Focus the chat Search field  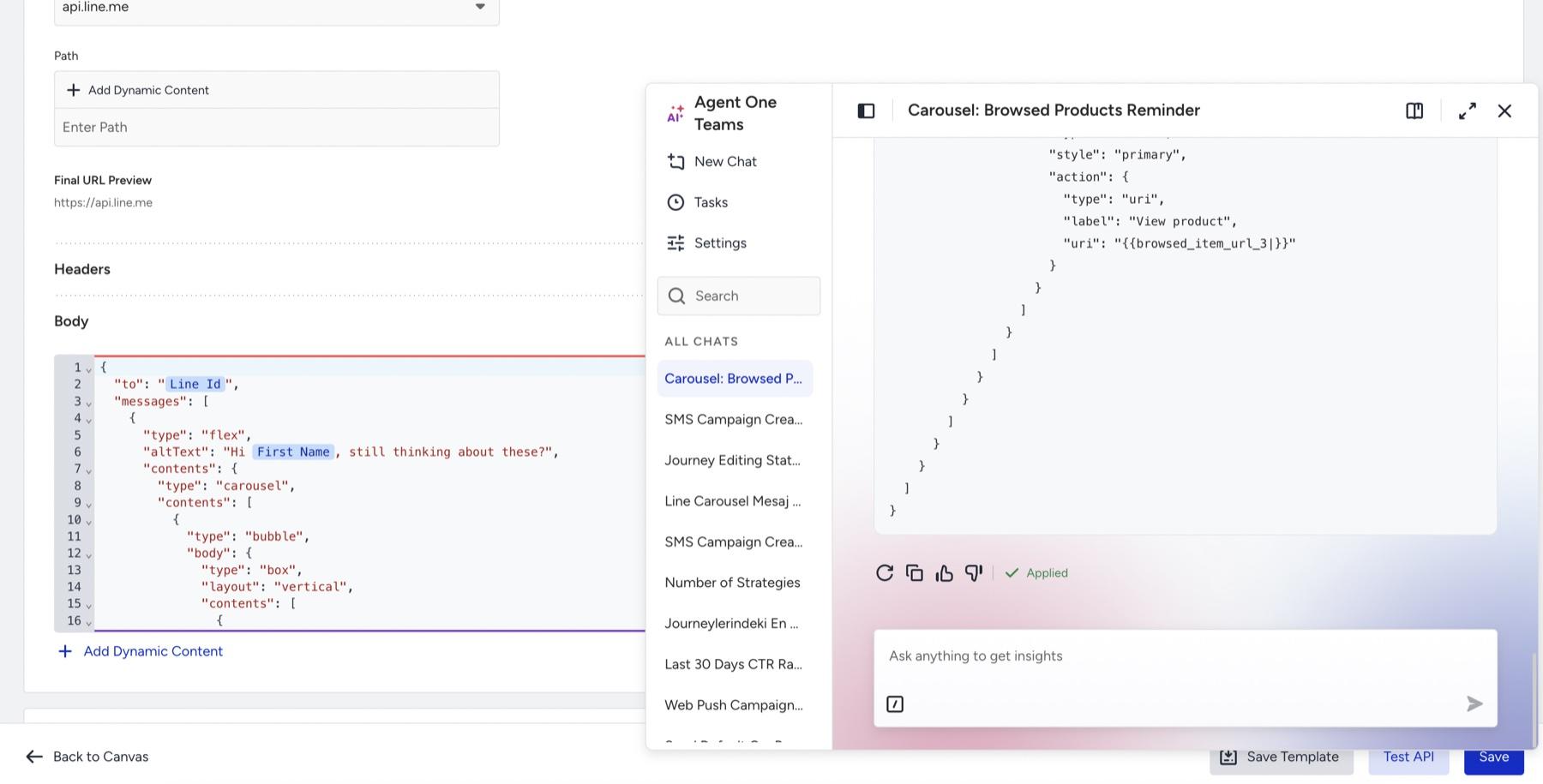[739, 296]
